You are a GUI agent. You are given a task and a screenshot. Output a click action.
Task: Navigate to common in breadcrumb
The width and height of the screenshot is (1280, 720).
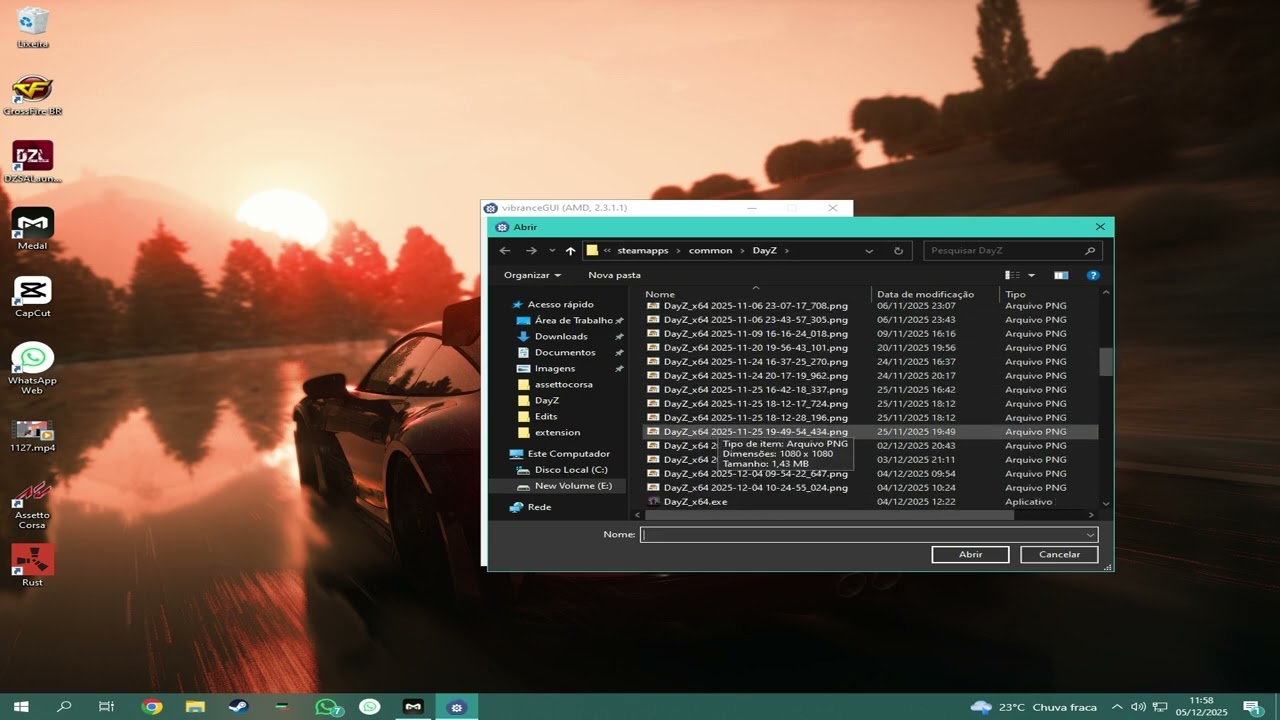[710, 251]
